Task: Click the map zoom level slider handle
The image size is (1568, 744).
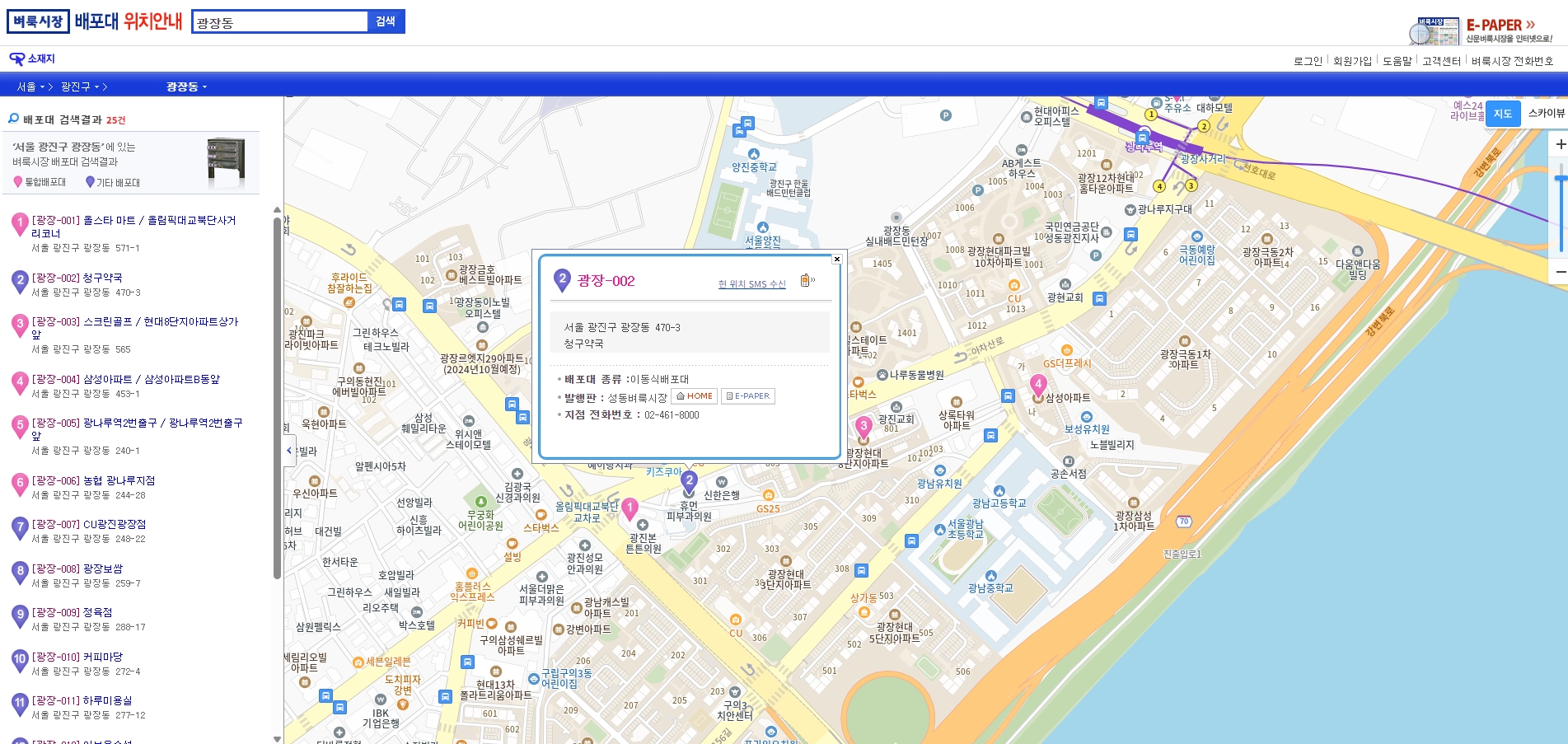Action: click(x=1561, y=178)
